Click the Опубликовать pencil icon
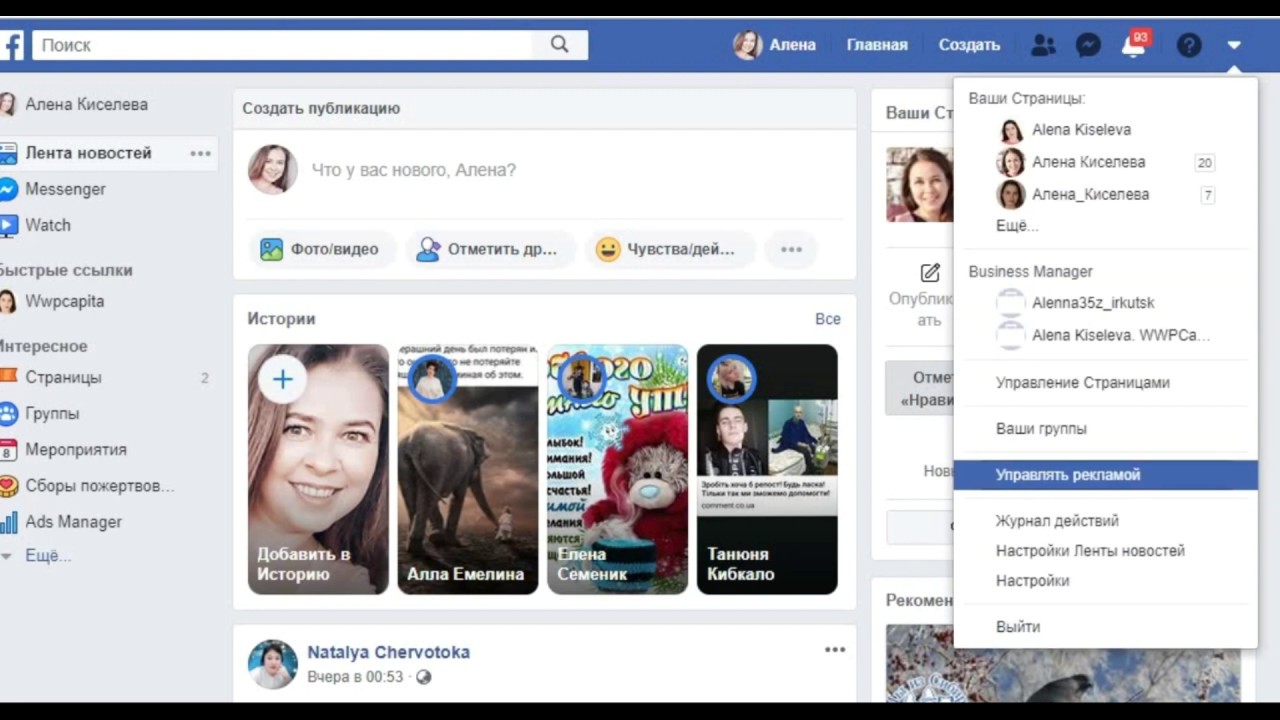1280x720 pixels. (x=930, y=272)
